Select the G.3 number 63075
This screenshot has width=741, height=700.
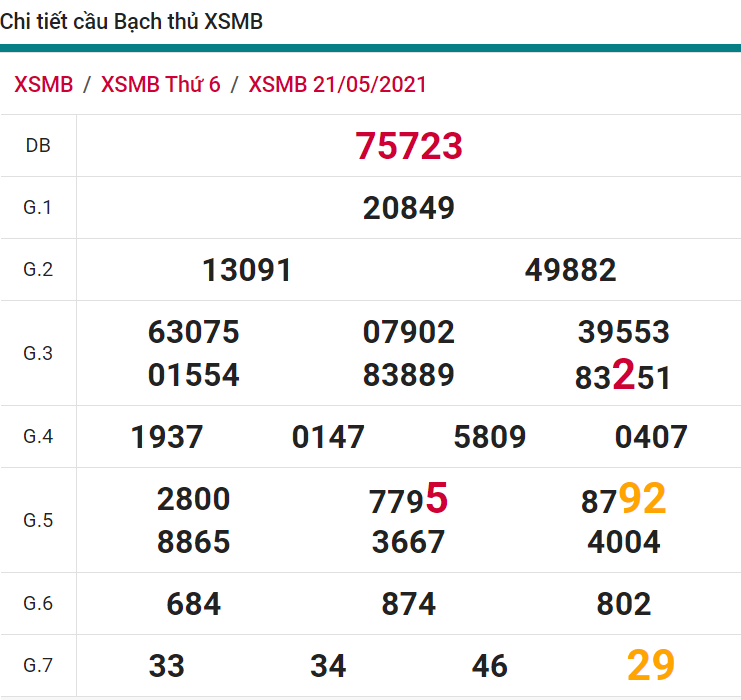pyautogui.click(x=193, y=332)
